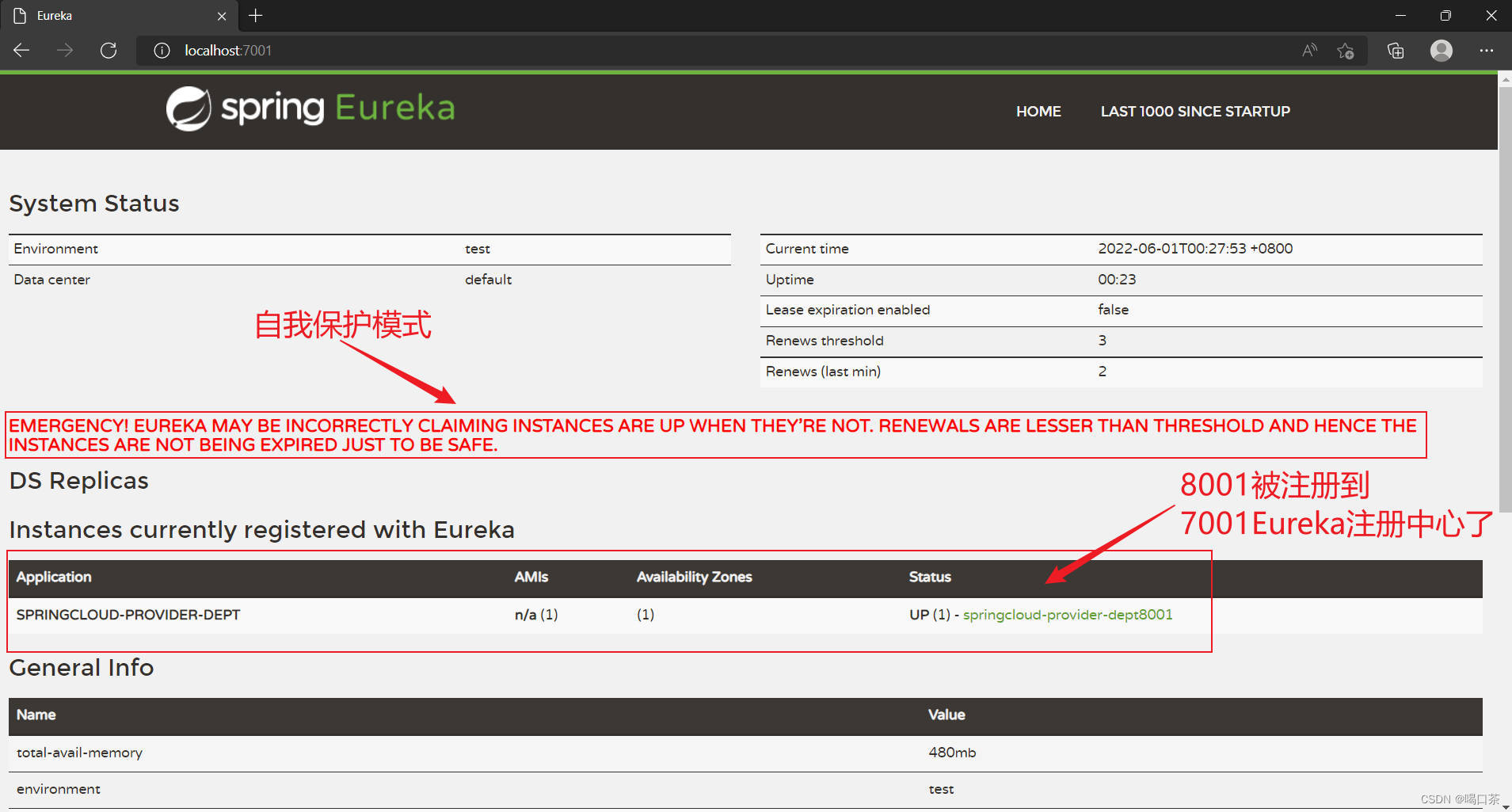Click the browser forward arrow
1512x812 pixels.
(x=65, y=51)
